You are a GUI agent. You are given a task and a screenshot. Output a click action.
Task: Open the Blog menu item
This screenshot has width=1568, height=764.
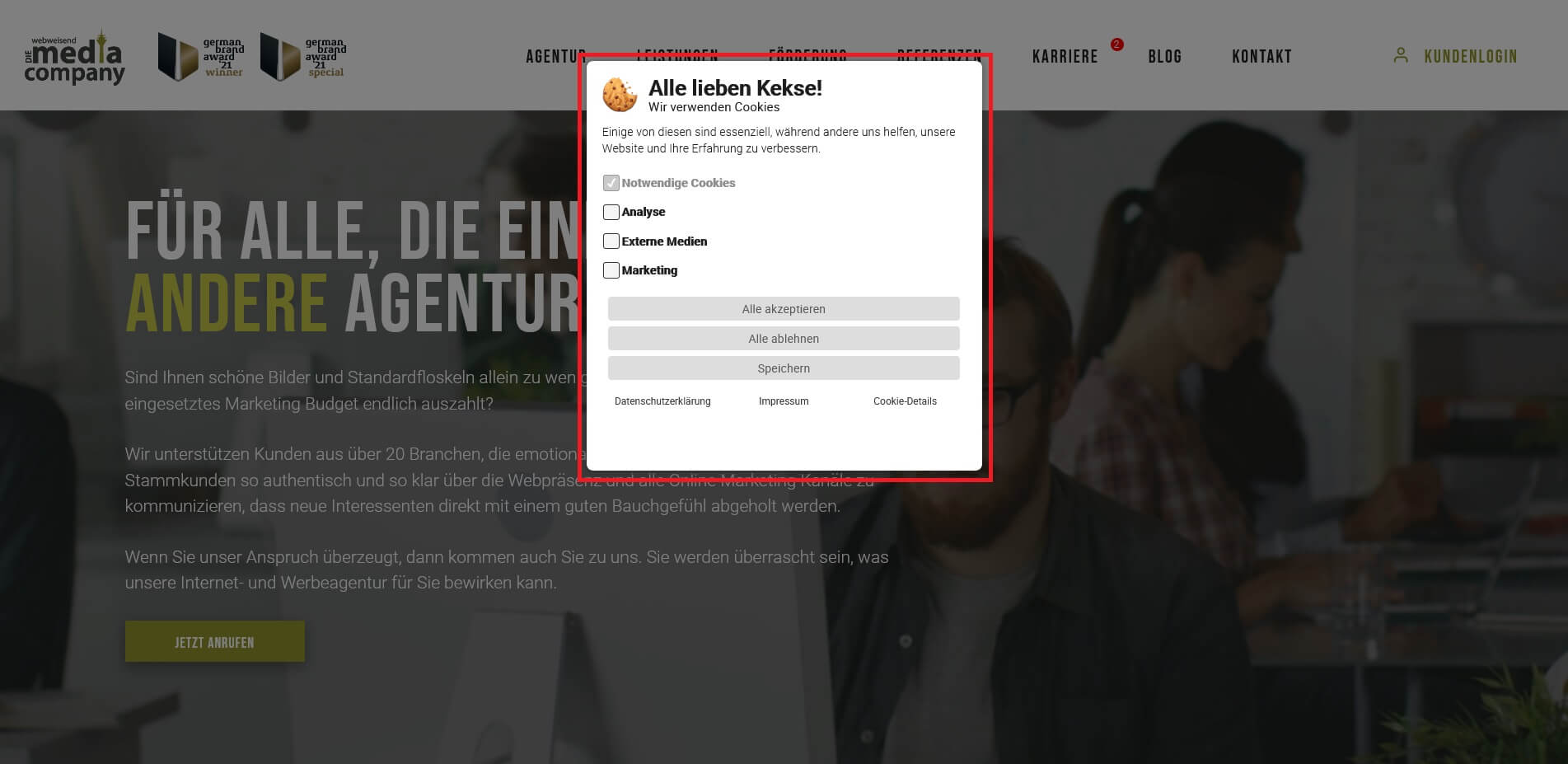[x=1165, y=56]
